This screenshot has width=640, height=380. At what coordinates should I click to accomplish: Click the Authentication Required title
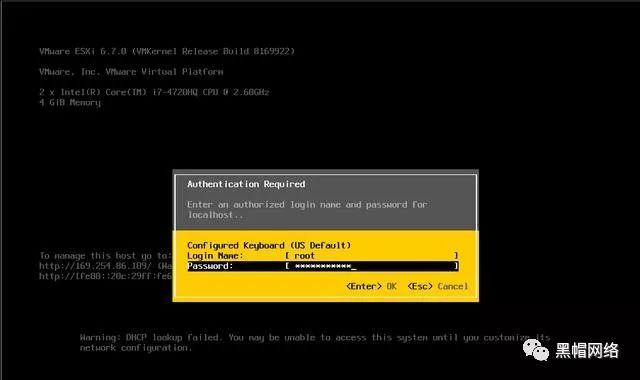click(x=246, y=184)
